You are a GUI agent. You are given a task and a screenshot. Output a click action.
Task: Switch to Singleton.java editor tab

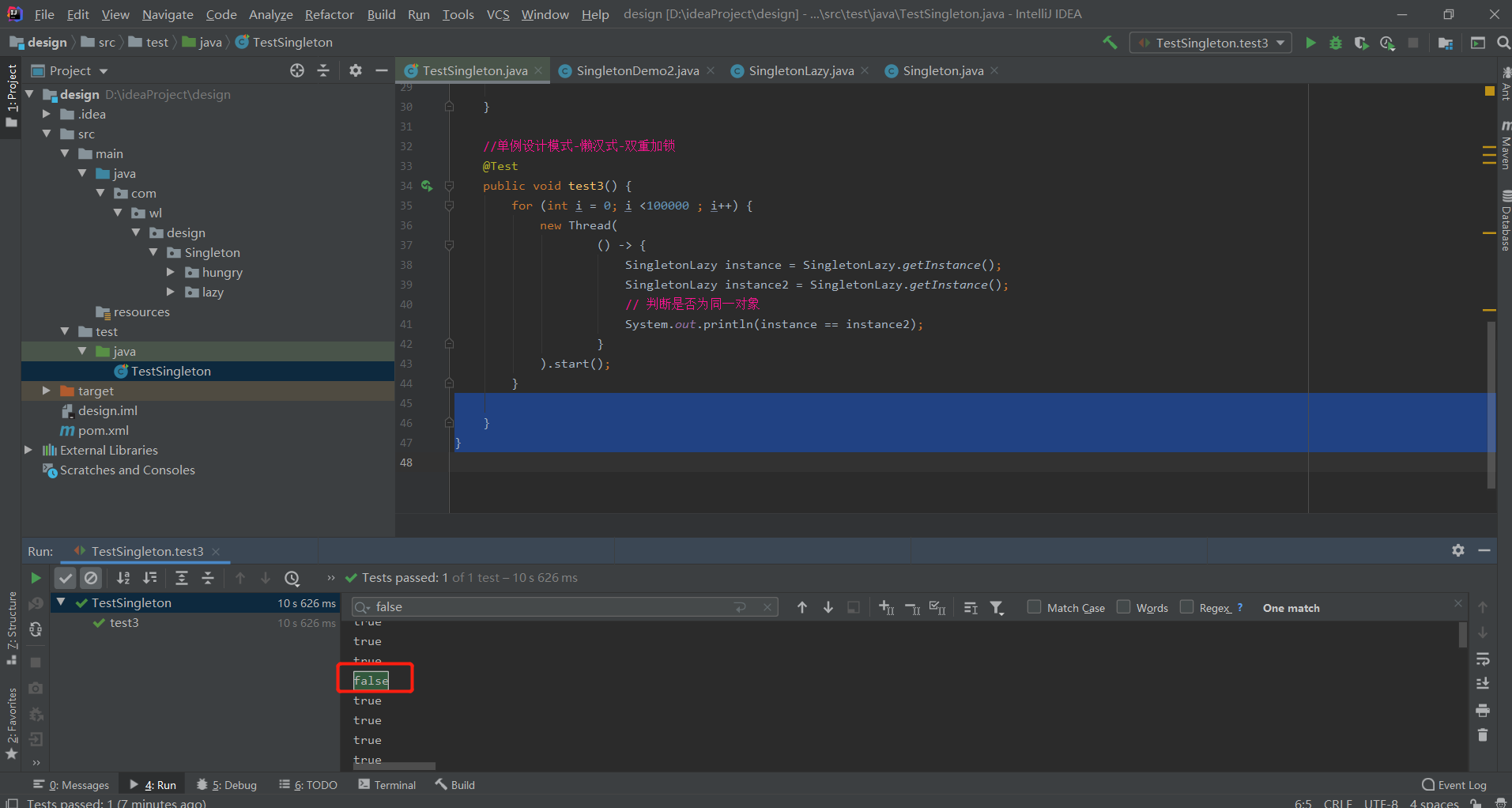943,70
